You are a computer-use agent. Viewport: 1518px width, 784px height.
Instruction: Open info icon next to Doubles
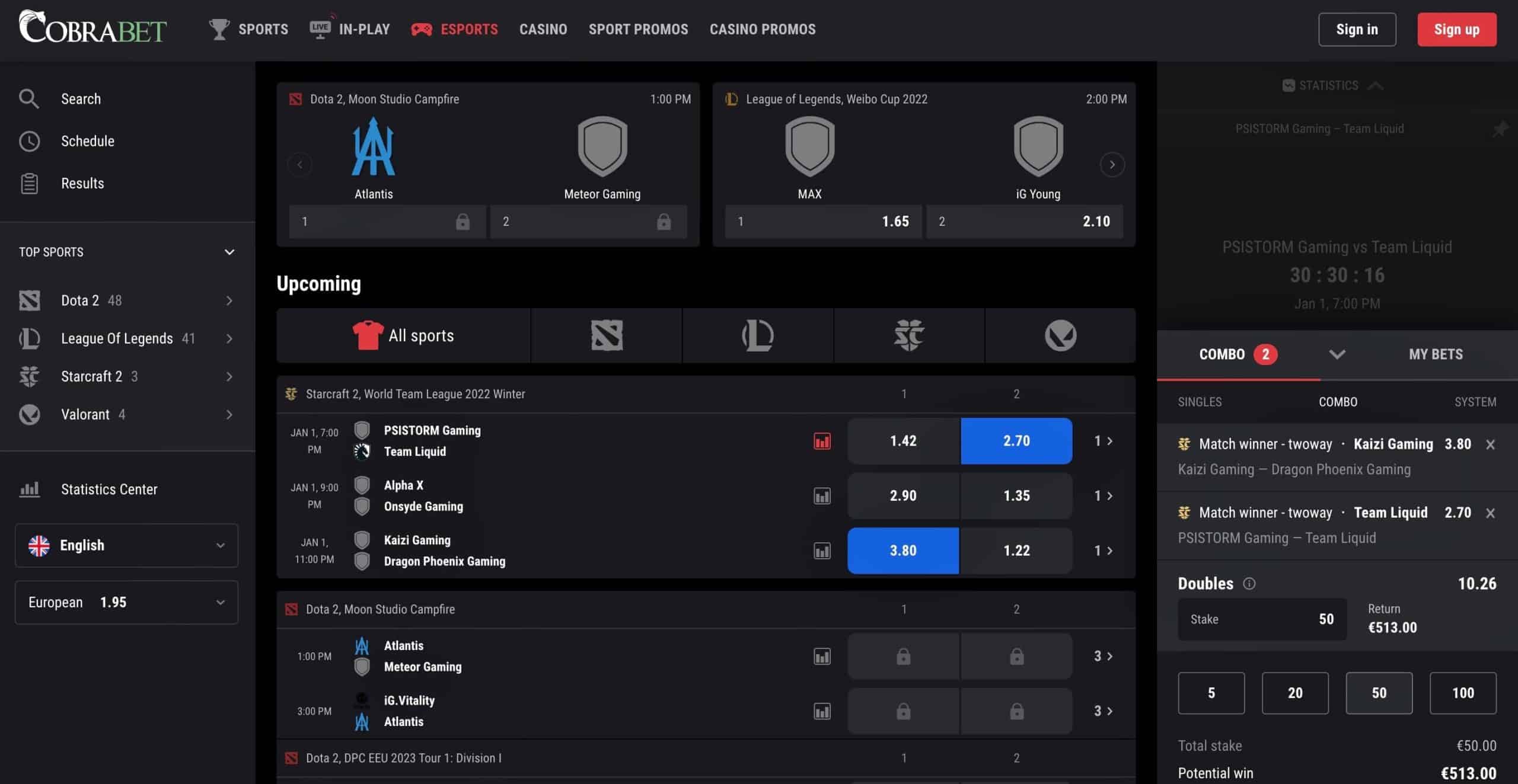point(1249,584)
